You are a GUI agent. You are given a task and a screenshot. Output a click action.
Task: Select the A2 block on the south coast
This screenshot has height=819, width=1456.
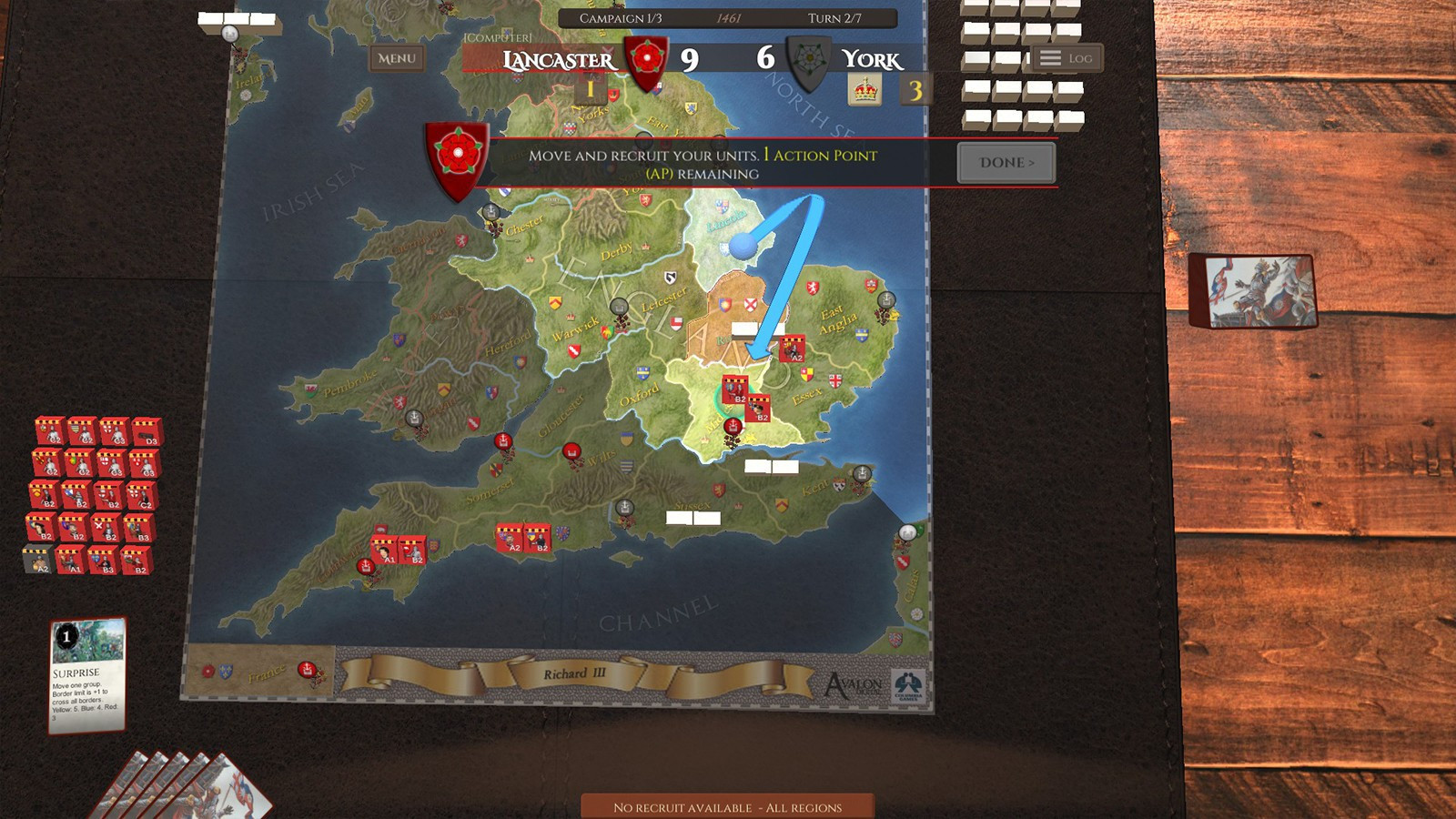tap(510, 538)
